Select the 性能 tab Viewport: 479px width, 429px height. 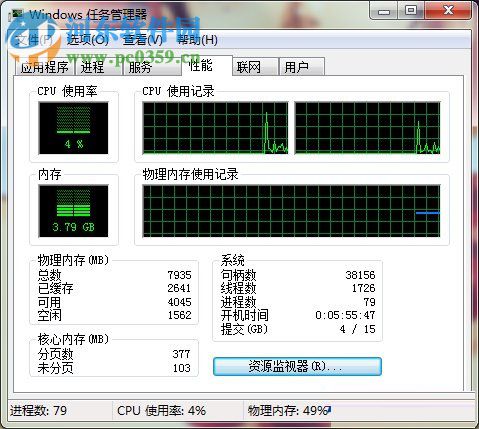tap(207, 65)
